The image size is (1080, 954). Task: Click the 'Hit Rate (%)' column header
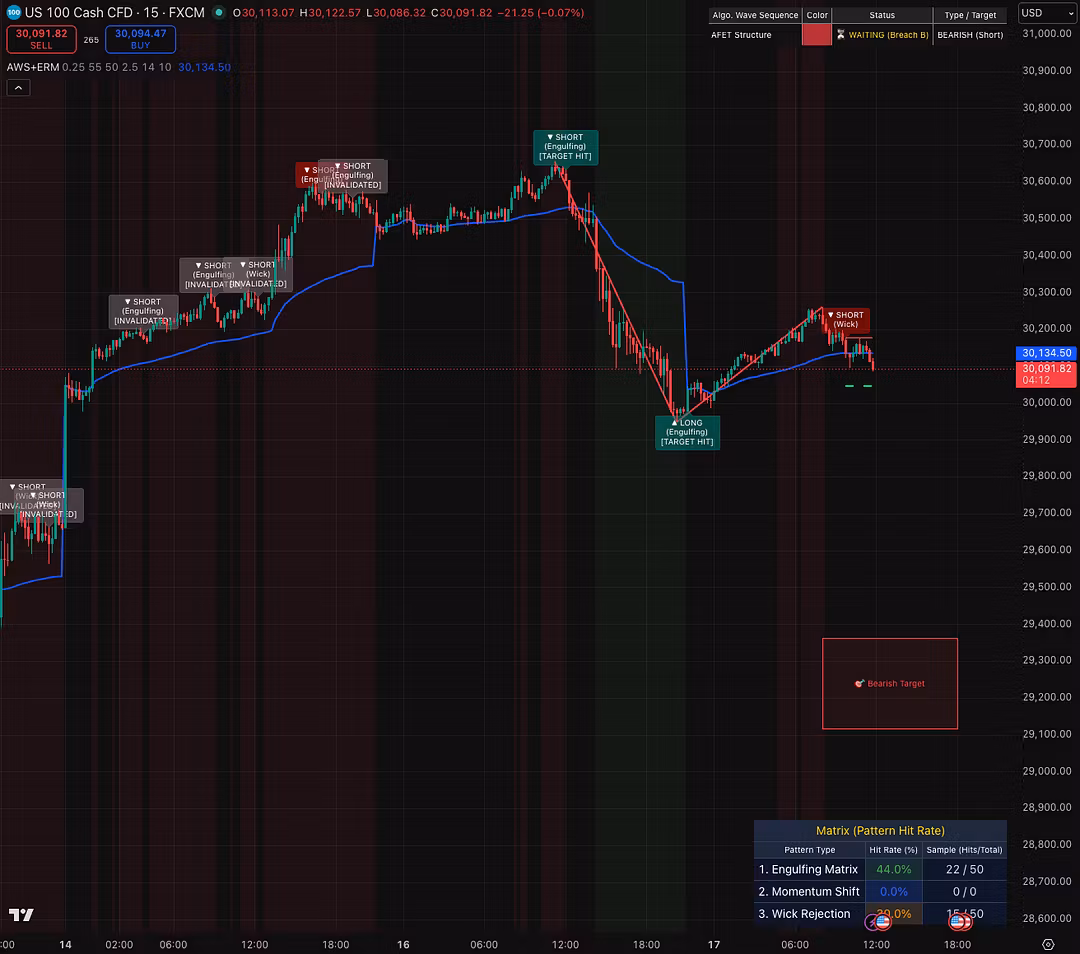(893, 850)
